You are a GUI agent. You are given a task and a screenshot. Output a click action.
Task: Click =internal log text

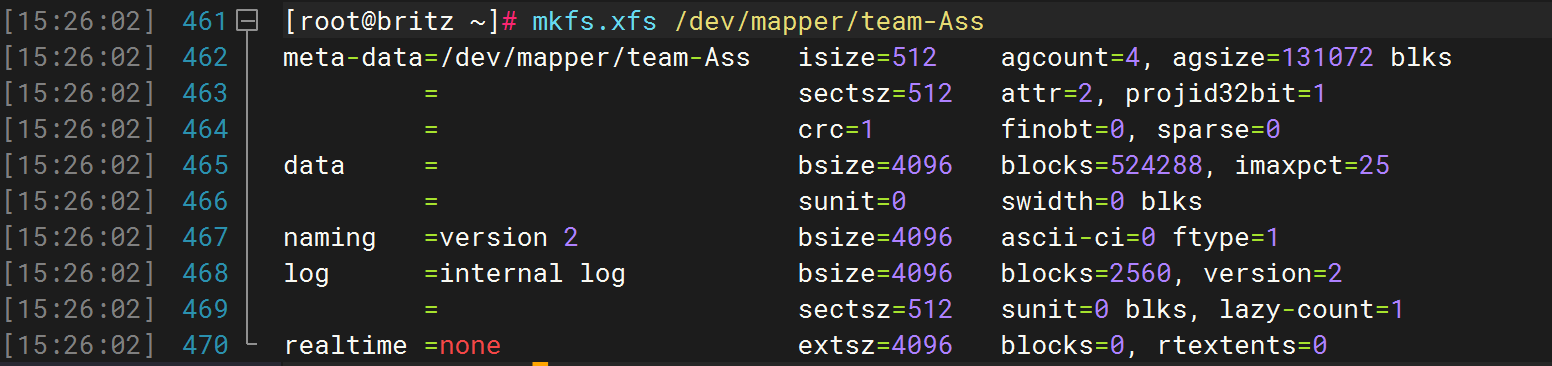point(525,273)
